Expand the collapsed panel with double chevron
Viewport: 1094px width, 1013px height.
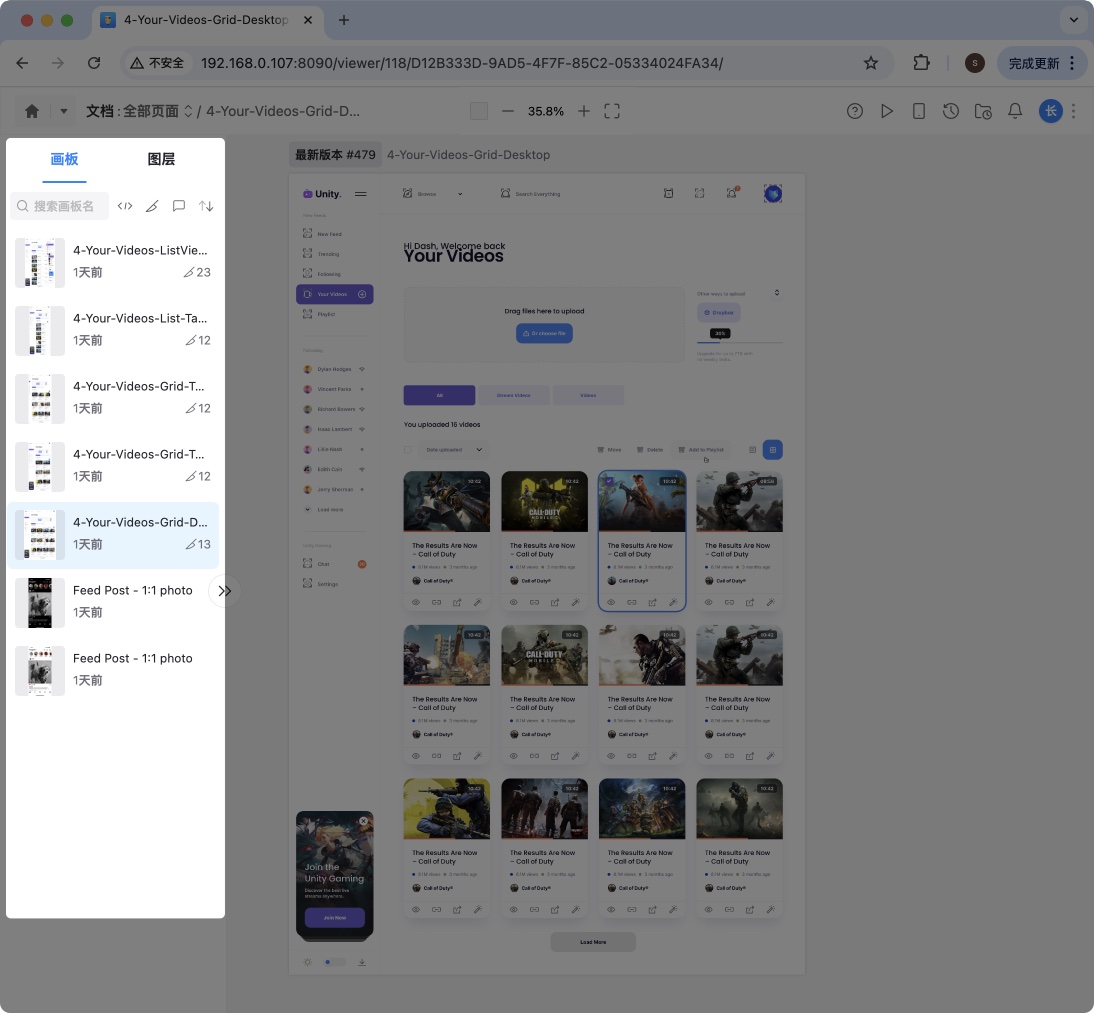tap(224, 591)
